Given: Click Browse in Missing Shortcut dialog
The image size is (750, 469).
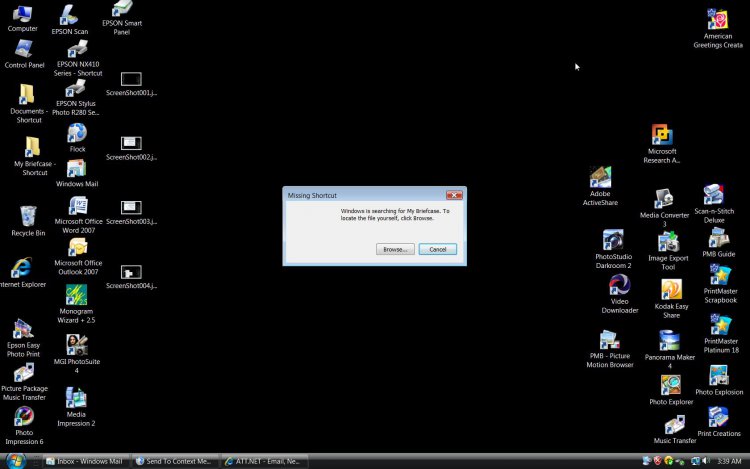Looking at the screenshot, I should [x=395, y=249].
